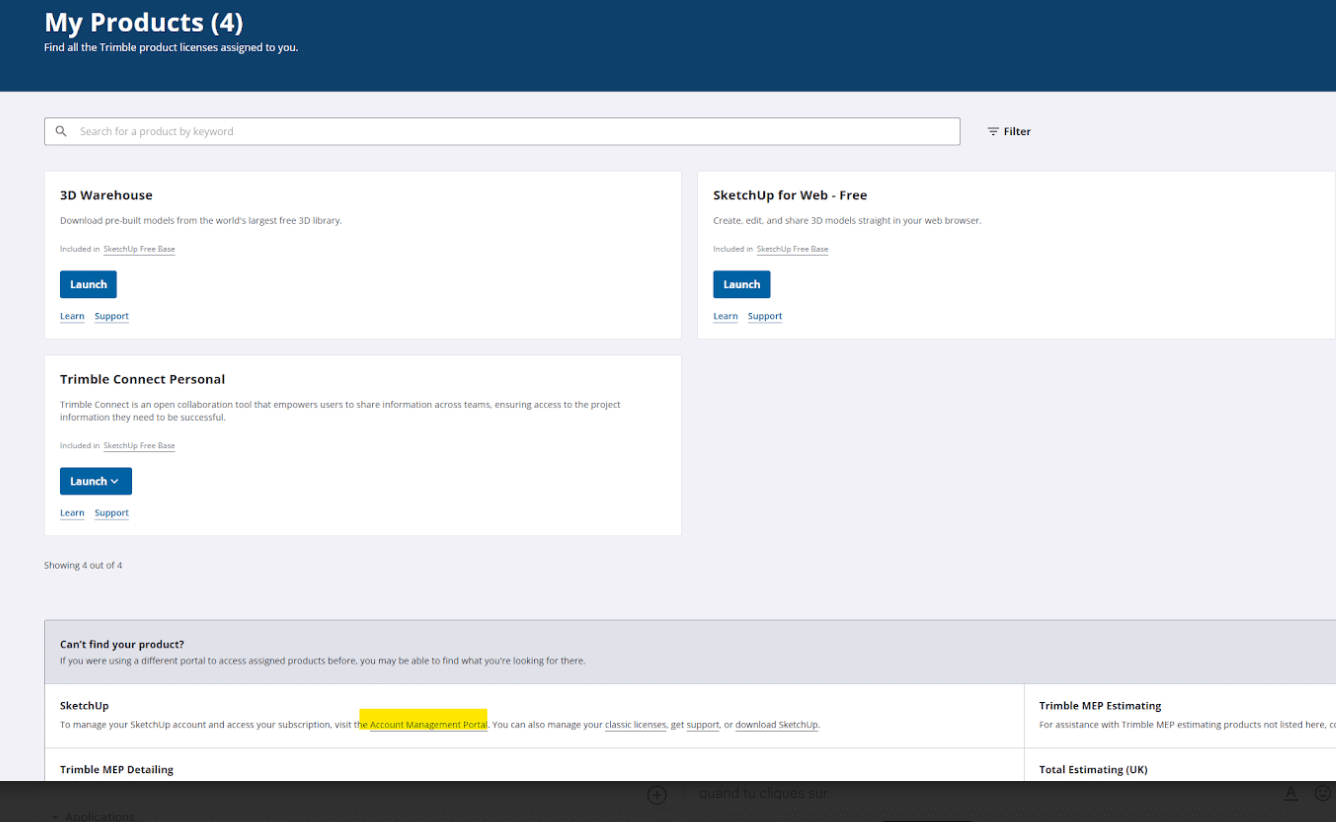The width and height of the screenshot is (1336, 822).
Task: Open the Learn link under Trimble Connect Personal
Action: point(72,513)
